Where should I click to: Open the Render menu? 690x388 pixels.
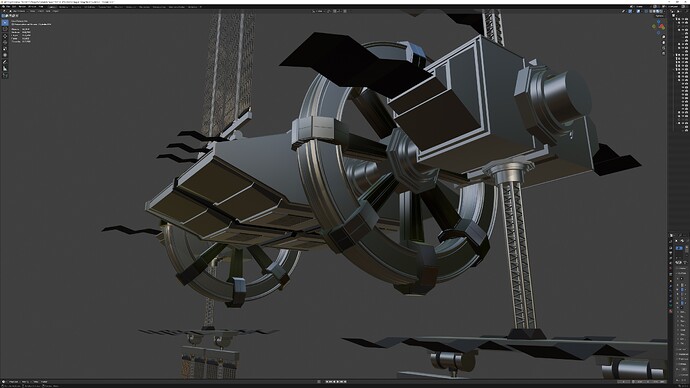pyautogui.click(x=22, y=7)
